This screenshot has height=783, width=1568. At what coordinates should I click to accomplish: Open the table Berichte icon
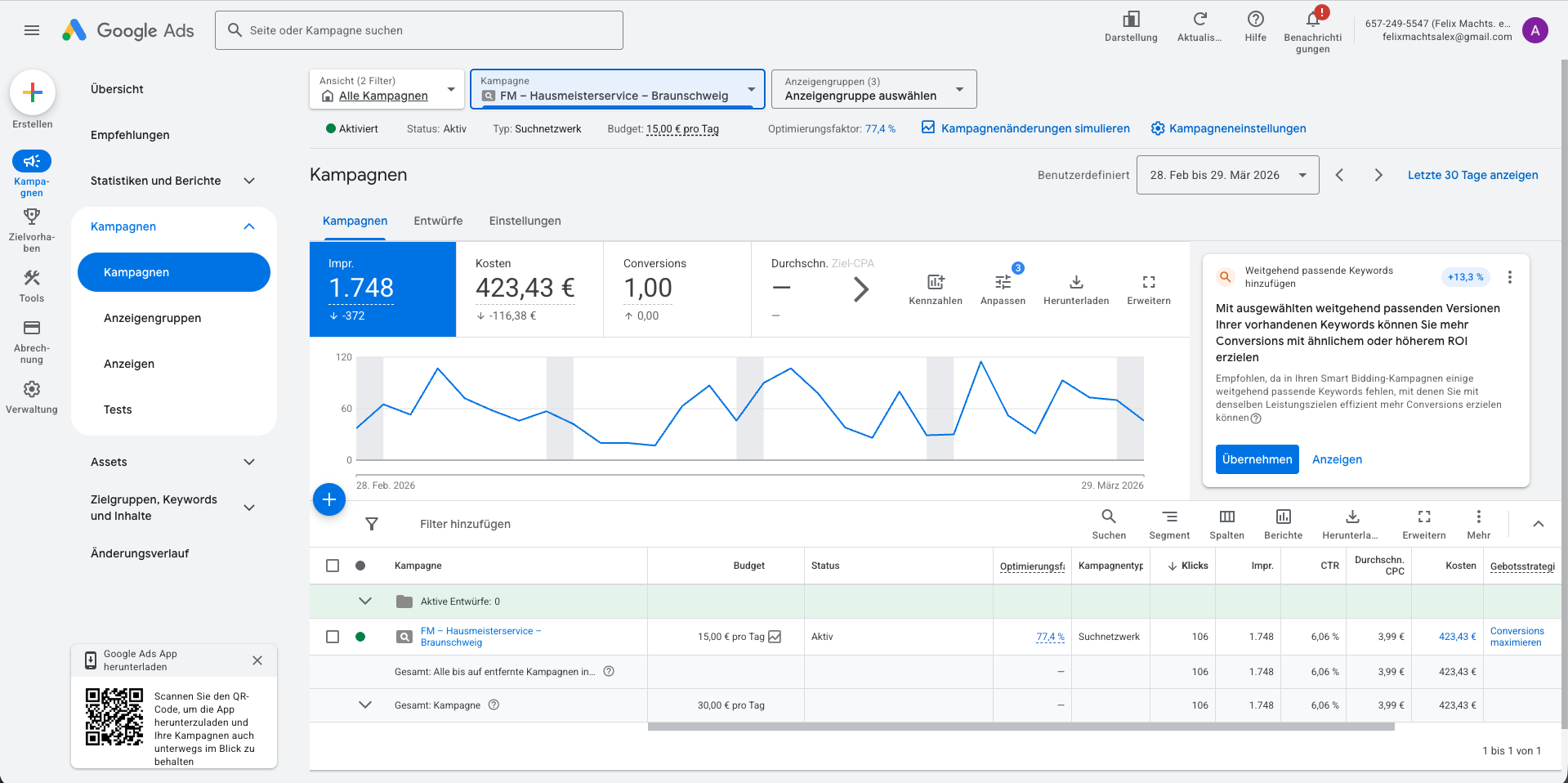(1284, 517)
